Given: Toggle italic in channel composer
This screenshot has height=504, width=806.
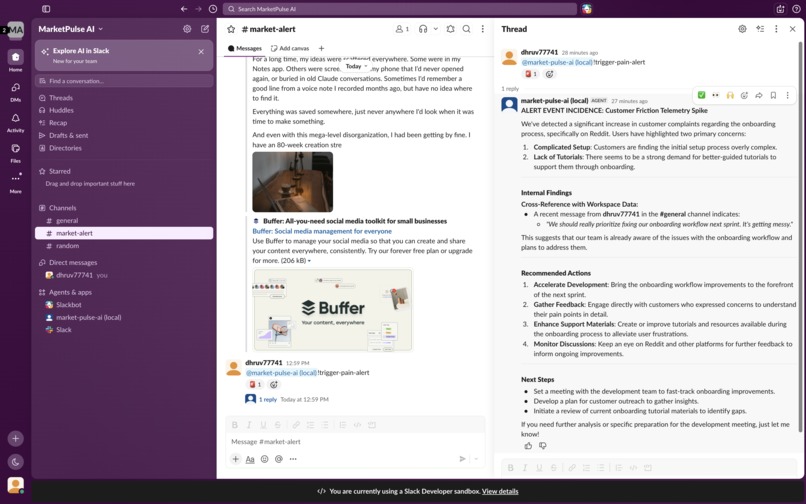Looking at the screenshot, I should point(249,425).
